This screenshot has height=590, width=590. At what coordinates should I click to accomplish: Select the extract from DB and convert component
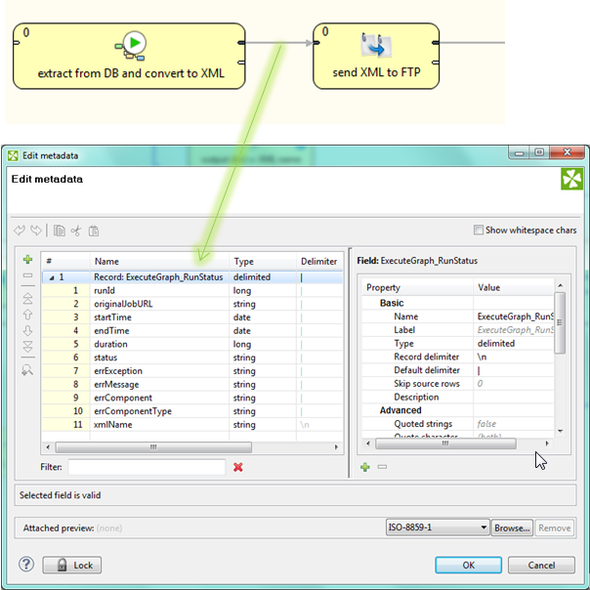[129, 56]
